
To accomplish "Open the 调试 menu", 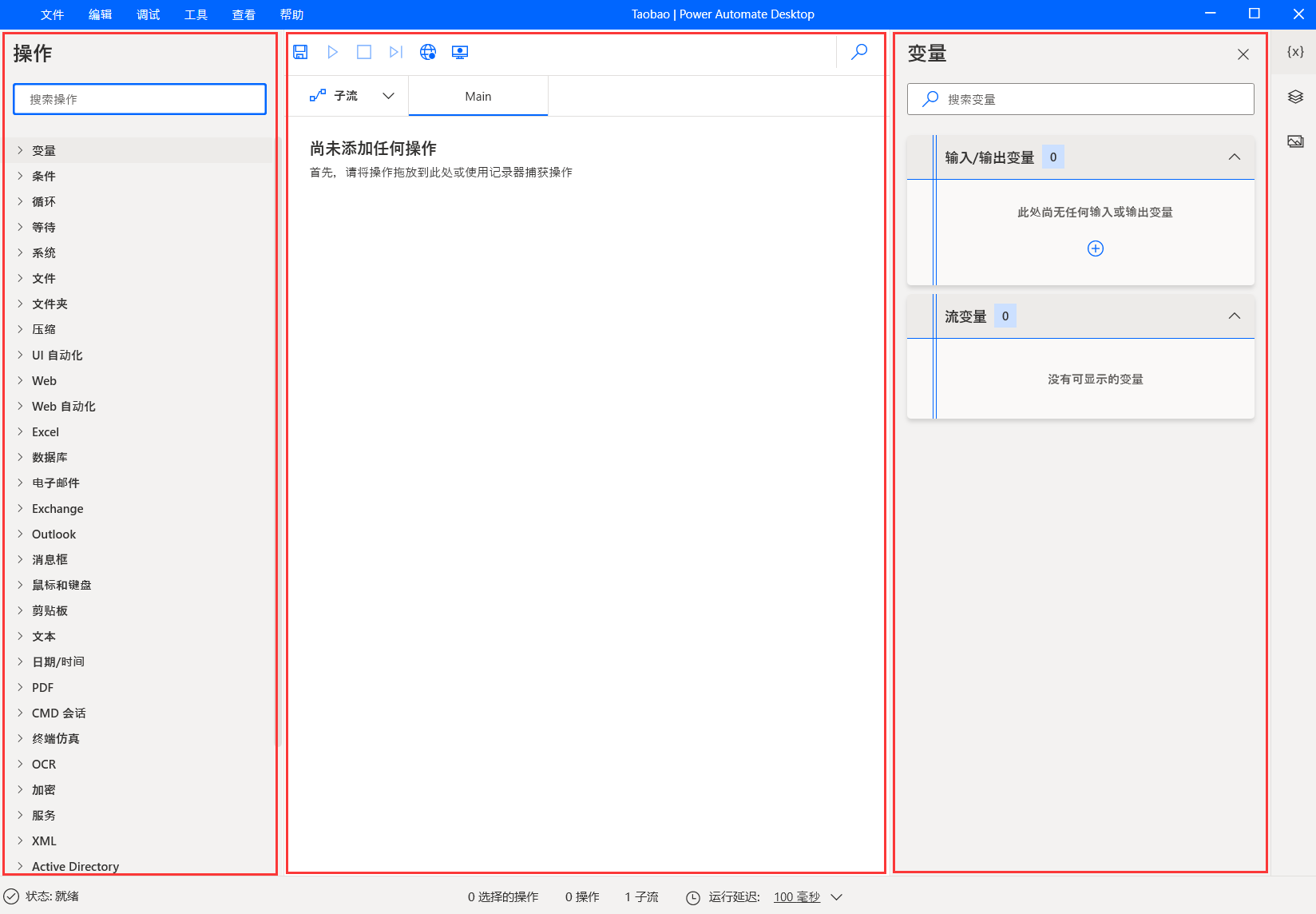I will click(148, 14).
